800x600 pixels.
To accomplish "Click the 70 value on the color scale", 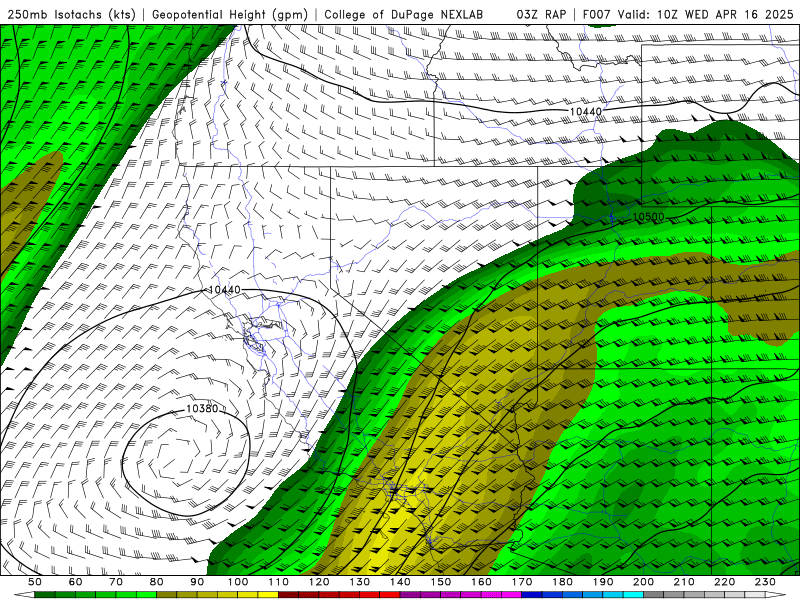I will [116, 582].
